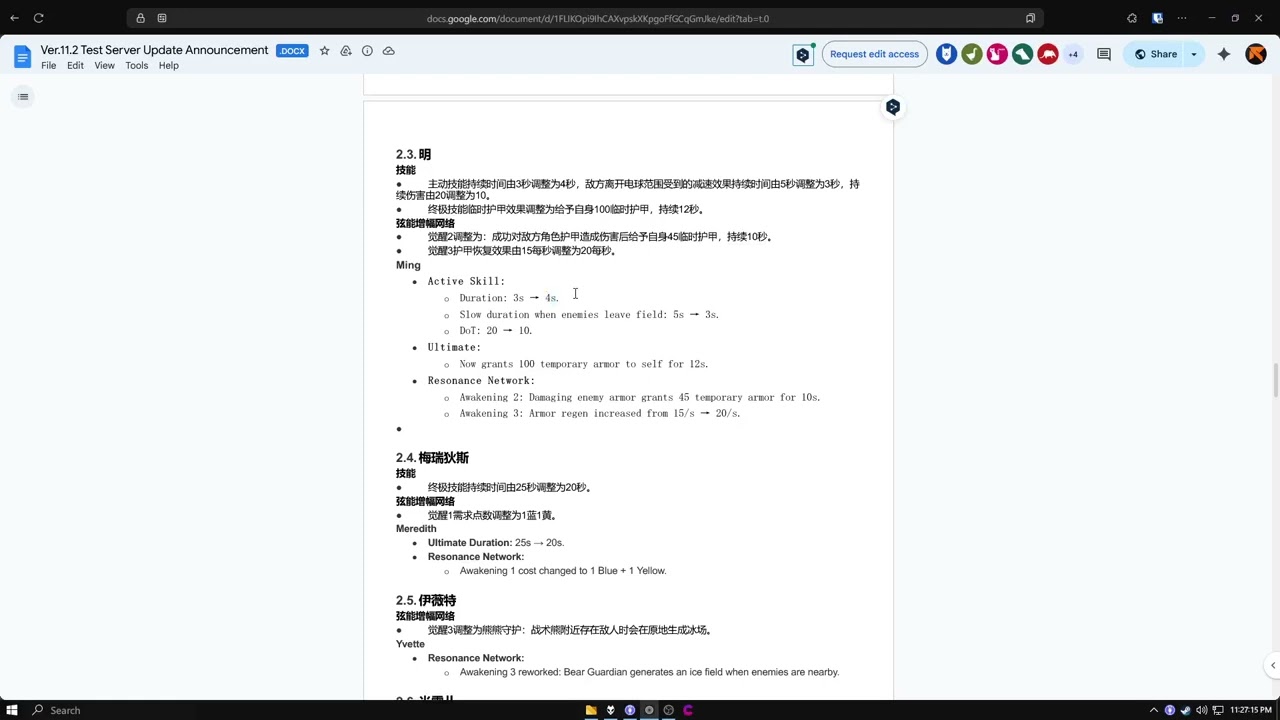
Task: Click heading '2.3. 明'
Action: pos(413,154)
